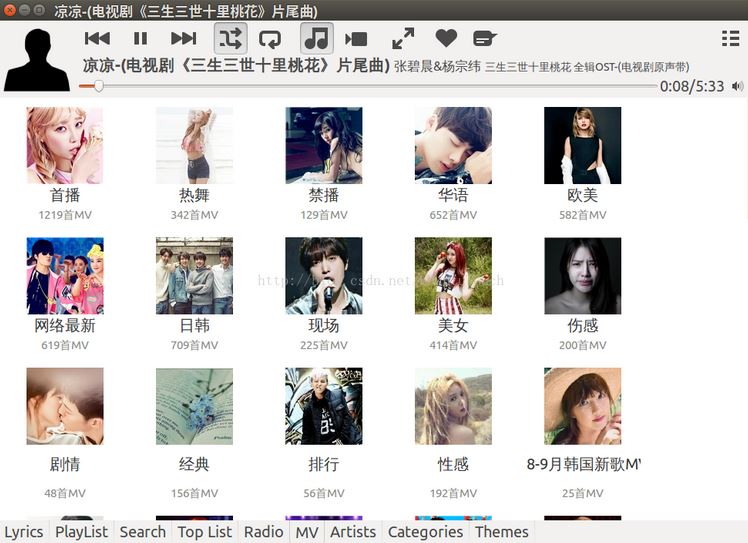Close the player window
The image size is (748, 543).
click(x=10, y=10)
